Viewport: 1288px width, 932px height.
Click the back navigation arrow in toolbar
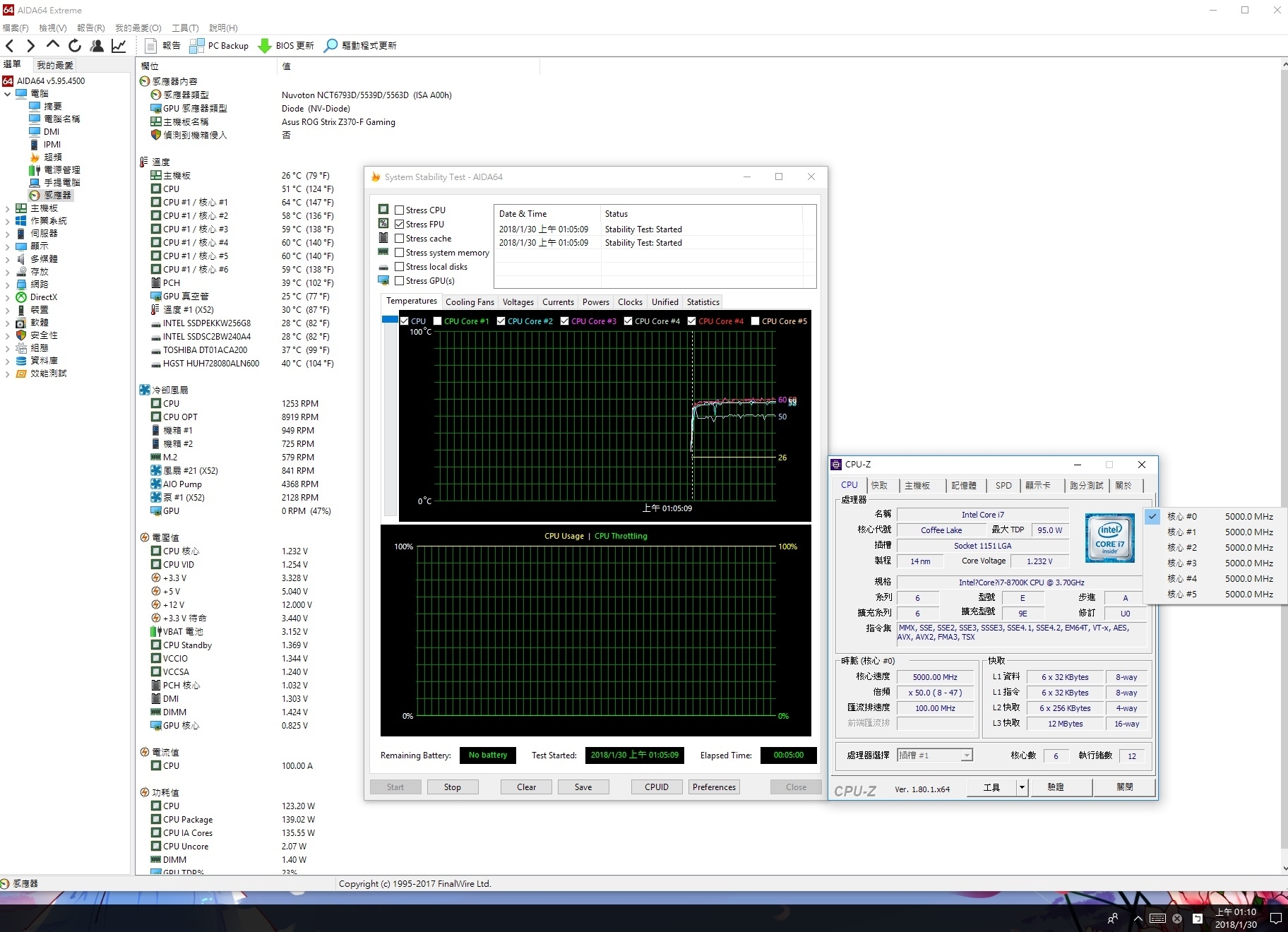tap(10, 46)
